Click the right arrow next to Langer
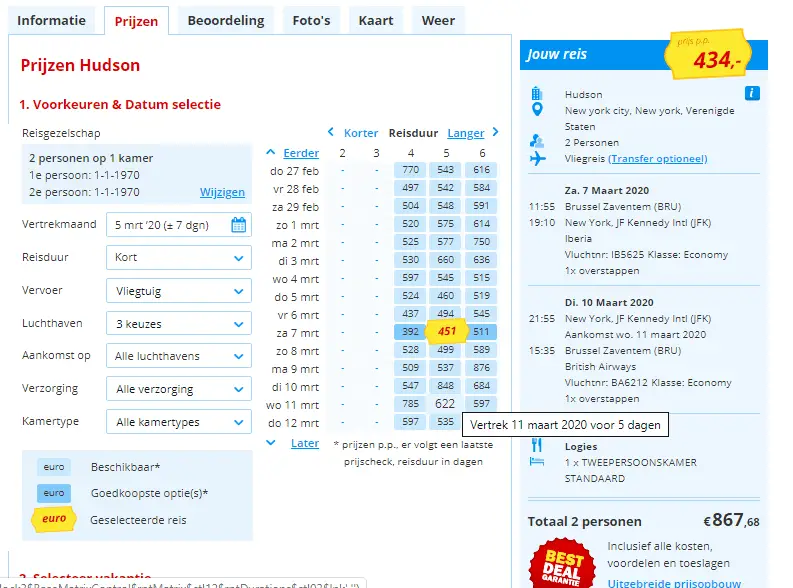Viewport: 793px width, 588px height. 496,132
